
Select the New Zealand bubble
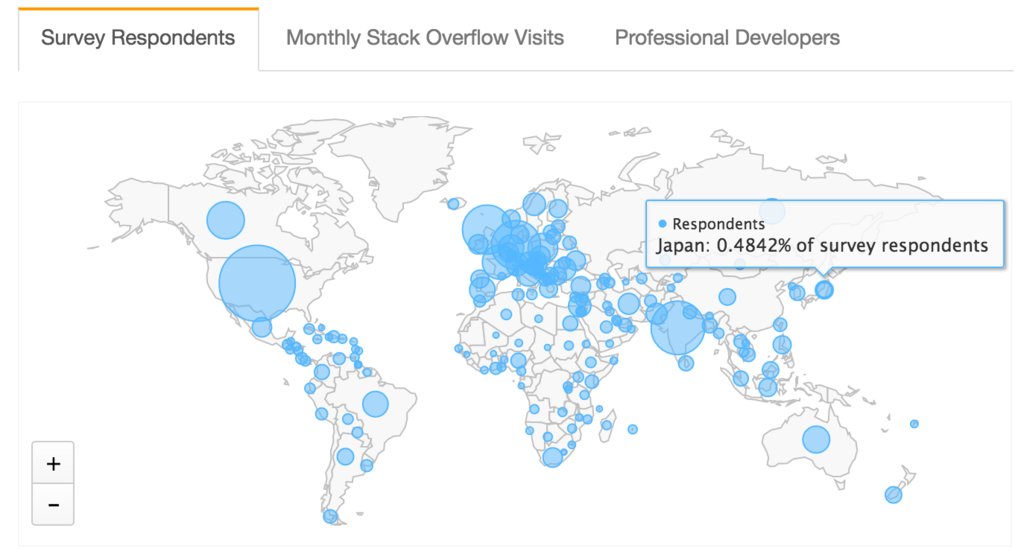[893, 495]
